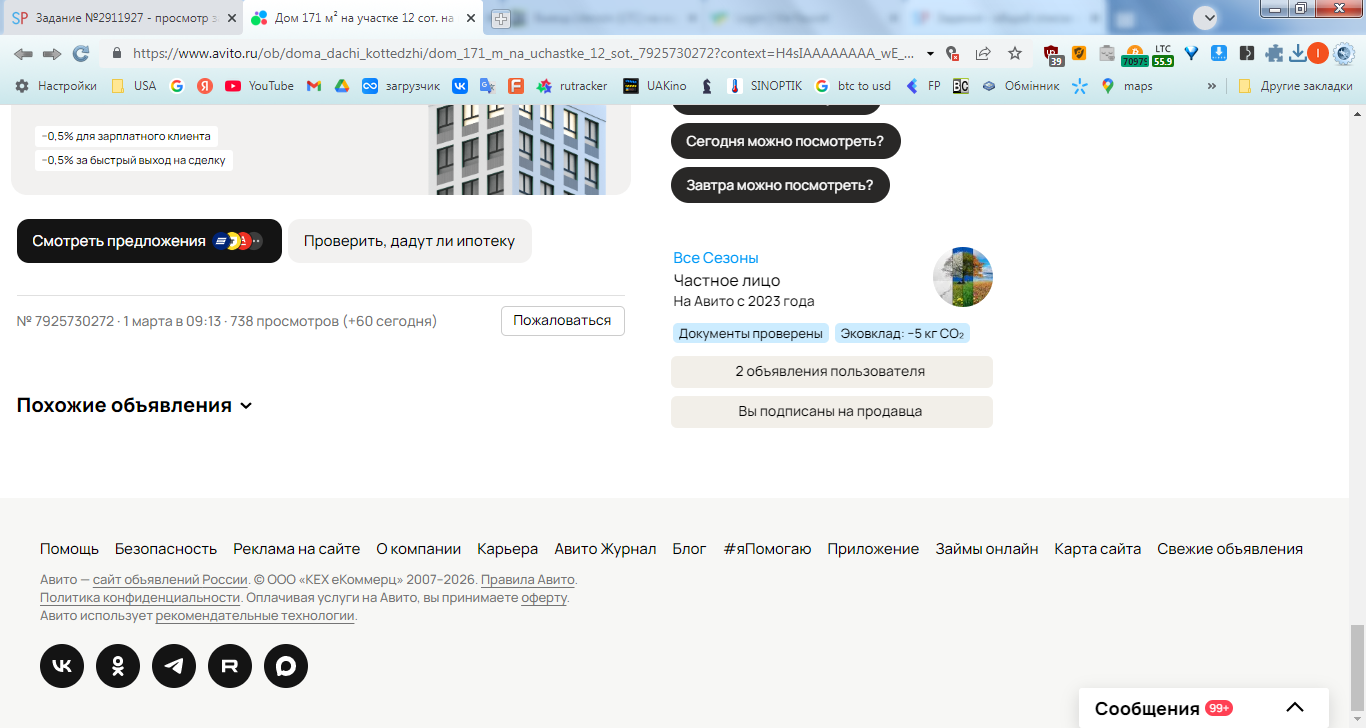Open Google Maps bookmark
Screen dimensions: 1366x728
coord(1127,86)
